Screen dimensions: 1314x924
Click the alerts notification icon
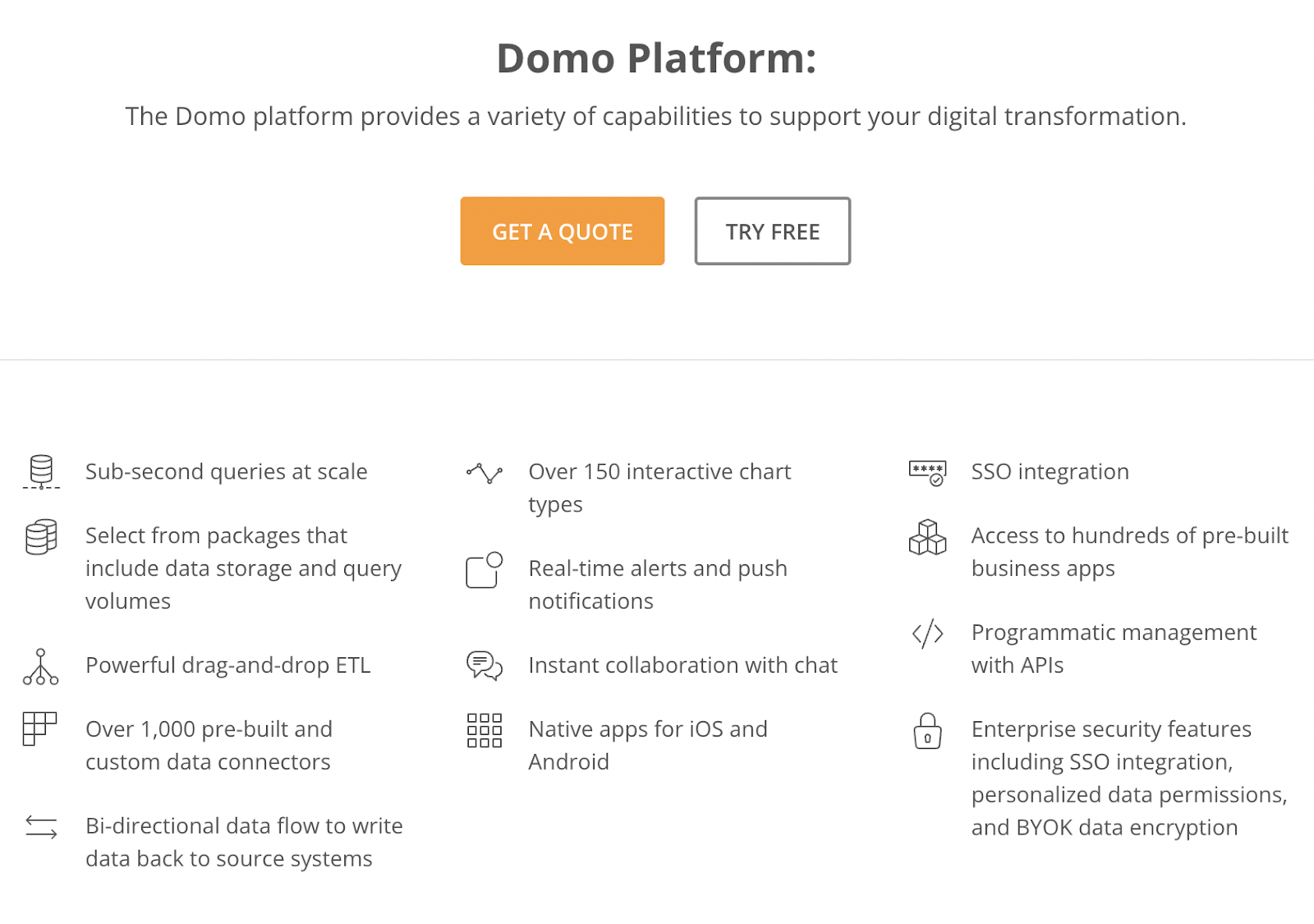pos(485,570)
